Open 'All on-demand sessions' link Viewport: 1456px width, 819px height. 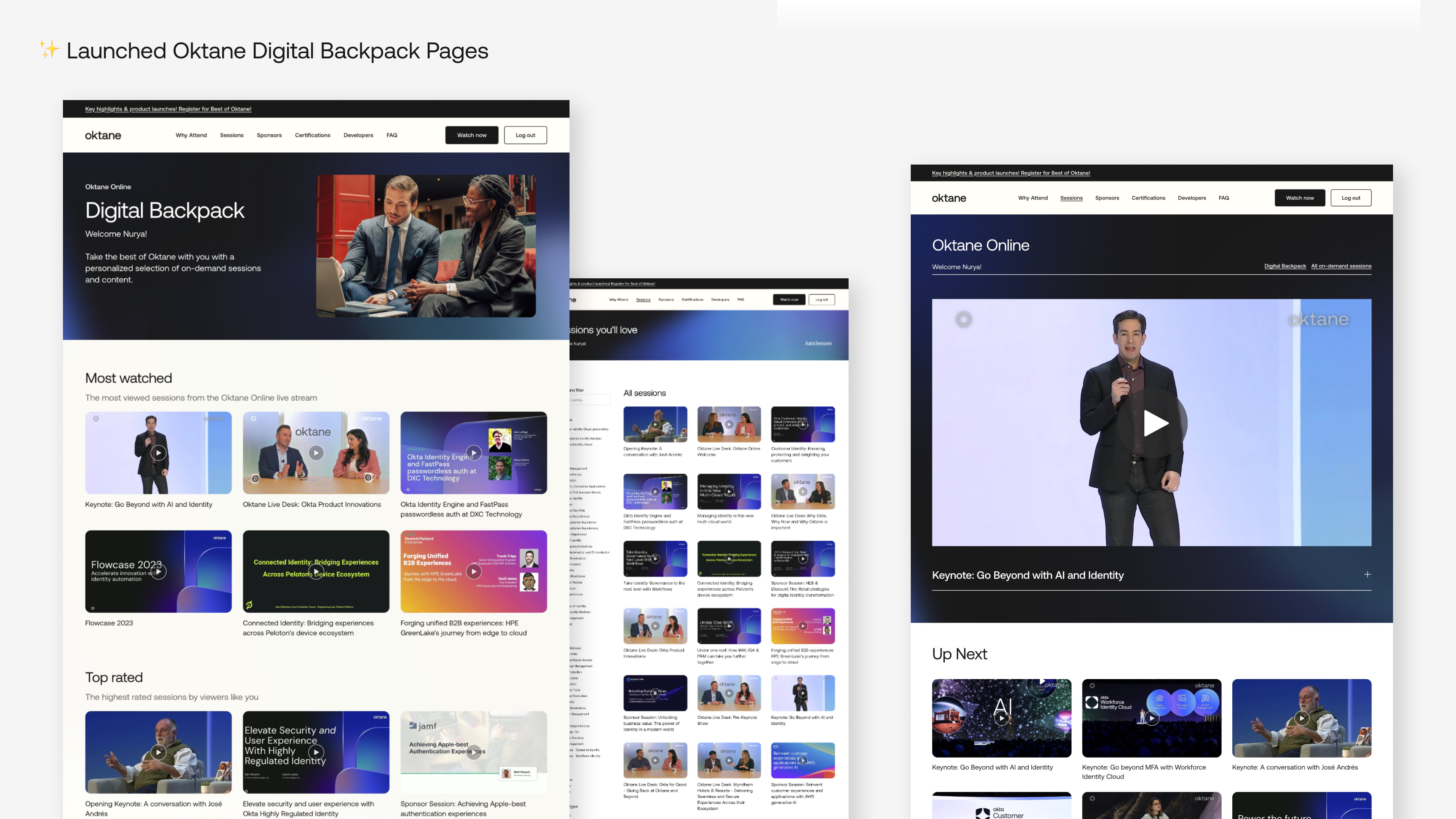point(1341,266)
